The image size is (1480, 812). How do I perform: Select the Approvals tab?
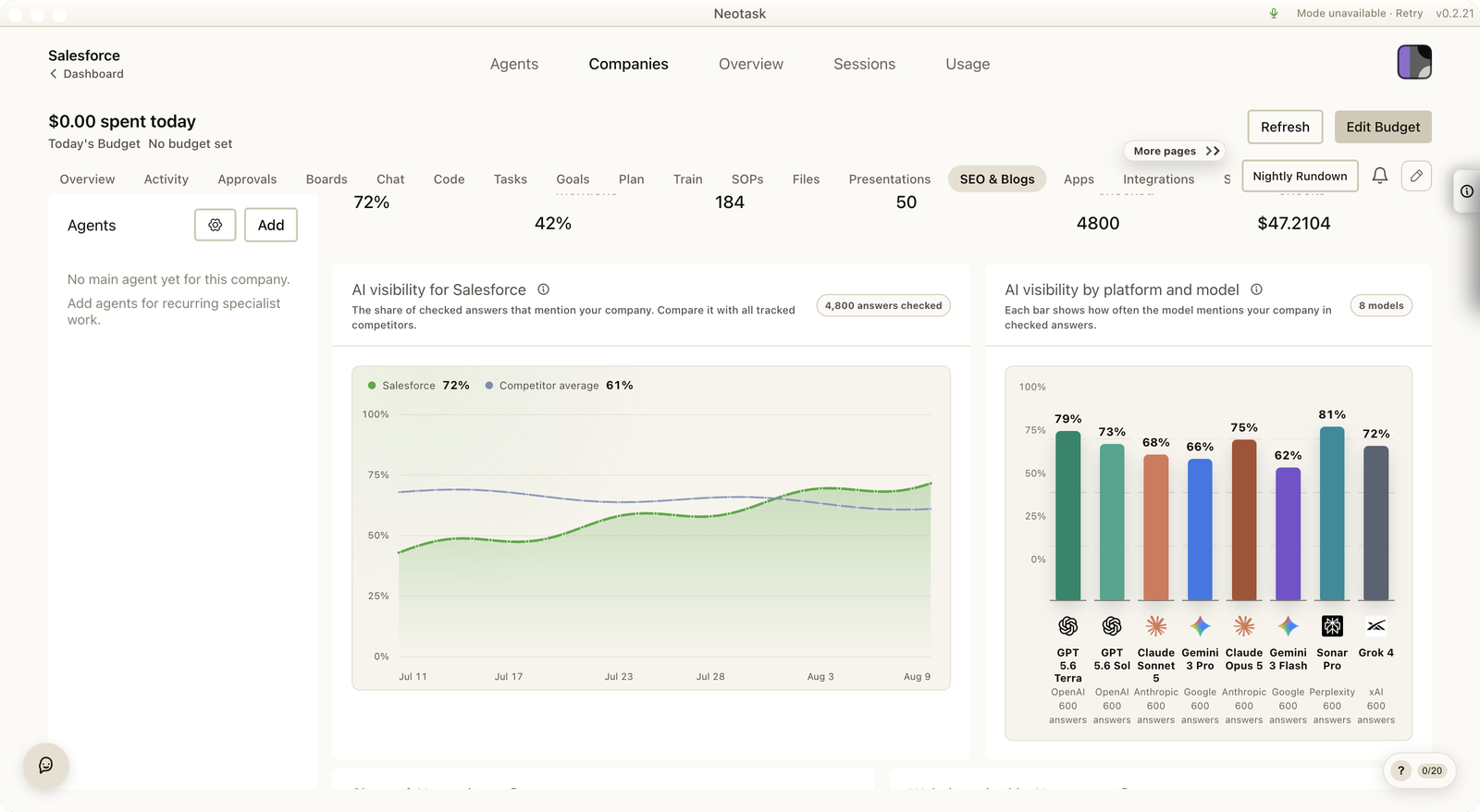tap(247, 179)
